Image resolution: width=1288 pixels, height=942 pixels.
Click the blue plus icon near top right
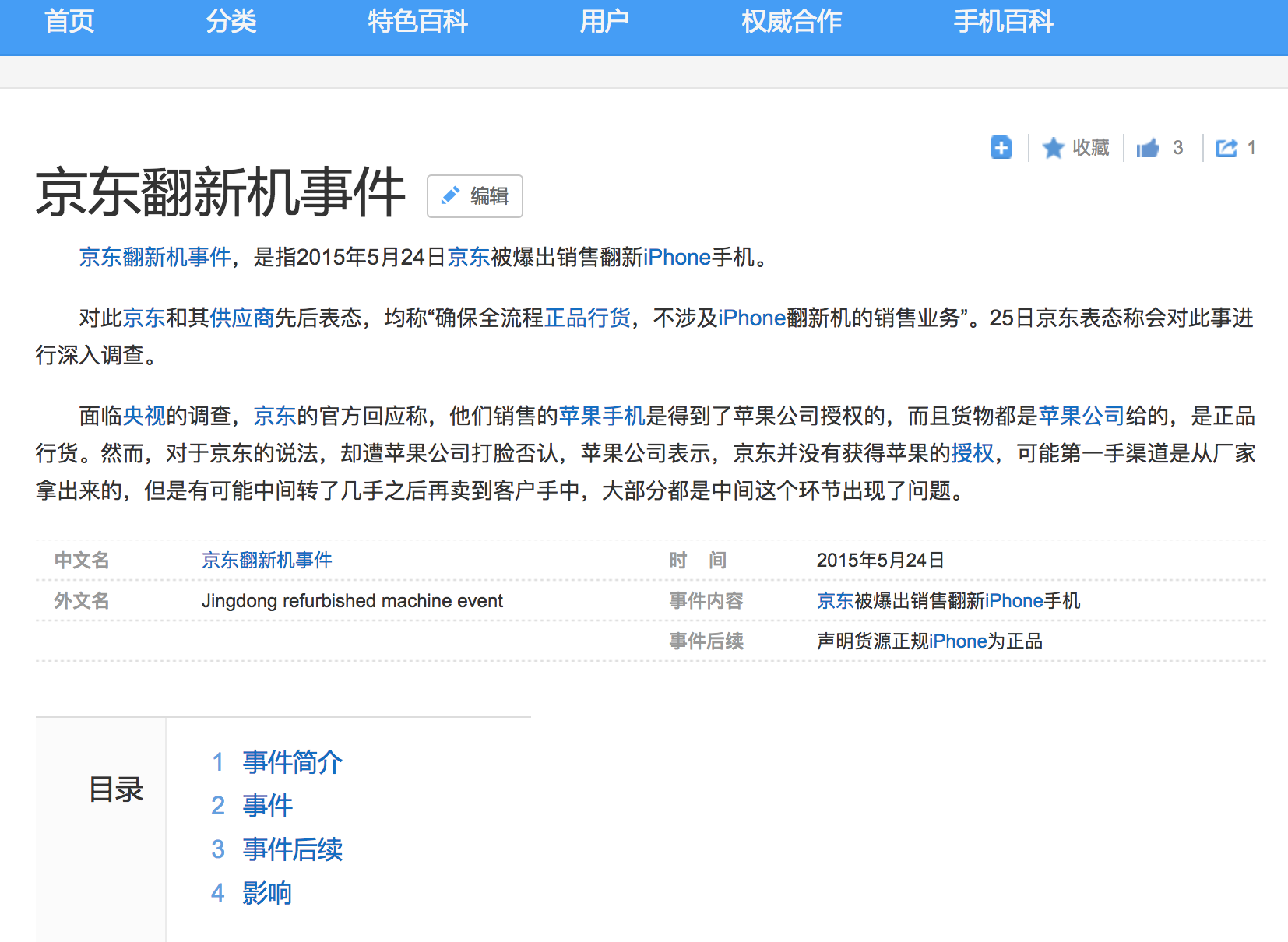1001,148
